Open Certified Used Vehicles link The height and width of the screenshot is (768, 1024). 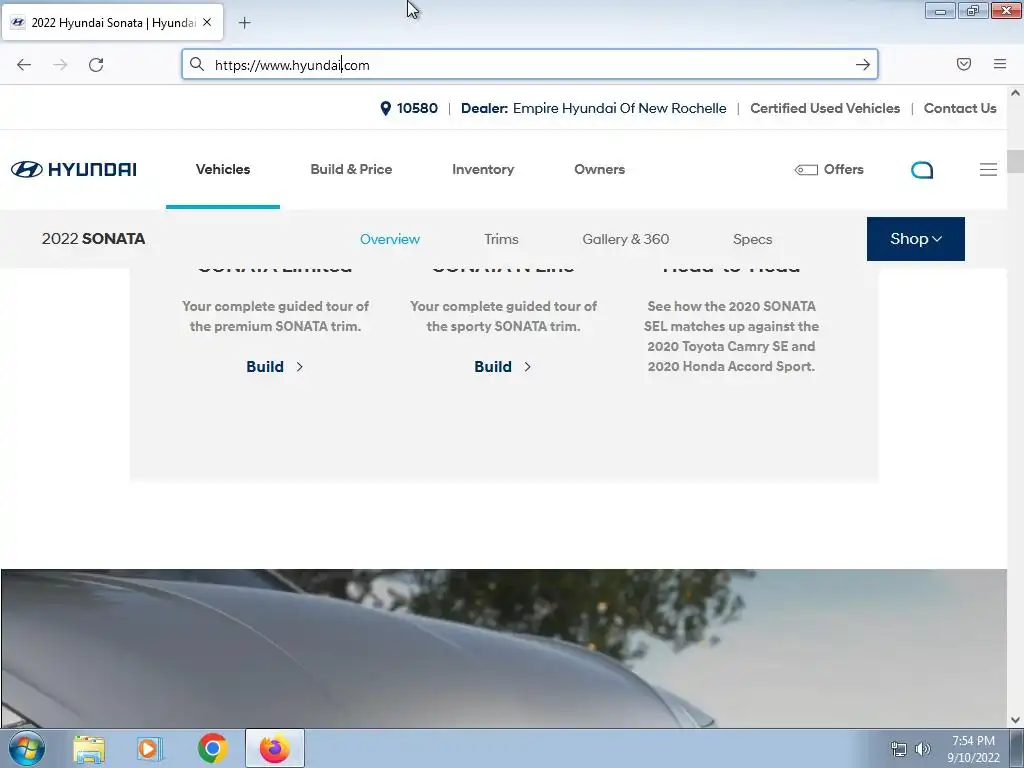click(x=825, y=108)
